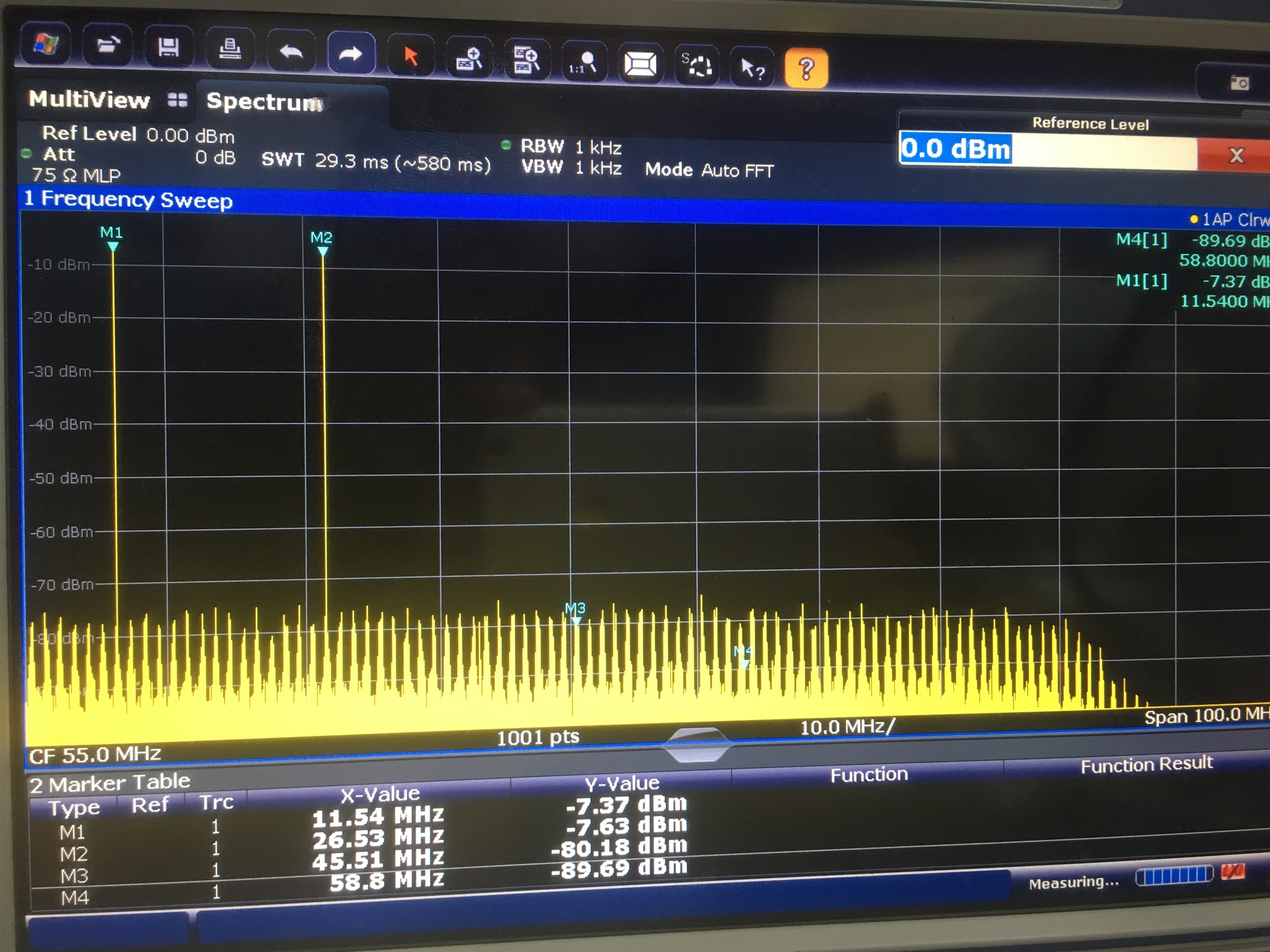
Task: Close the Reference Level input dialog
Action: (x=1235, y=155)
